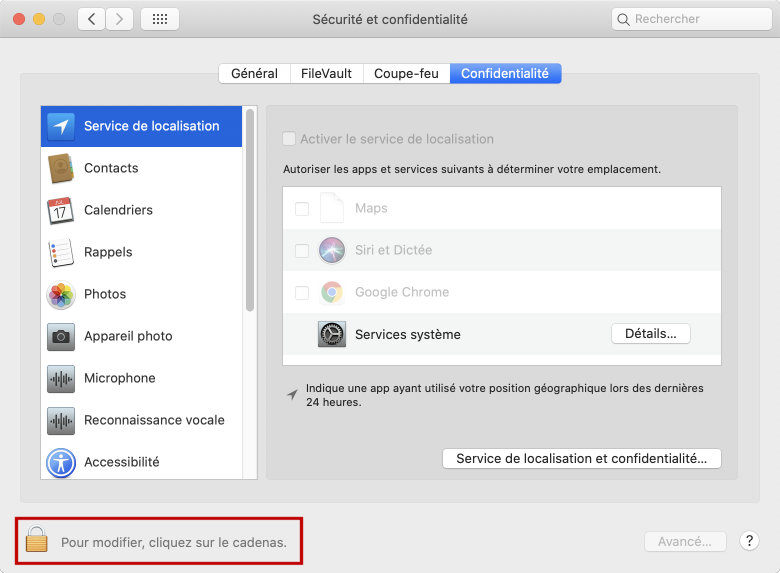Select Accessibilité in the privacy list
780x573 pixels.
pos(141,462)
